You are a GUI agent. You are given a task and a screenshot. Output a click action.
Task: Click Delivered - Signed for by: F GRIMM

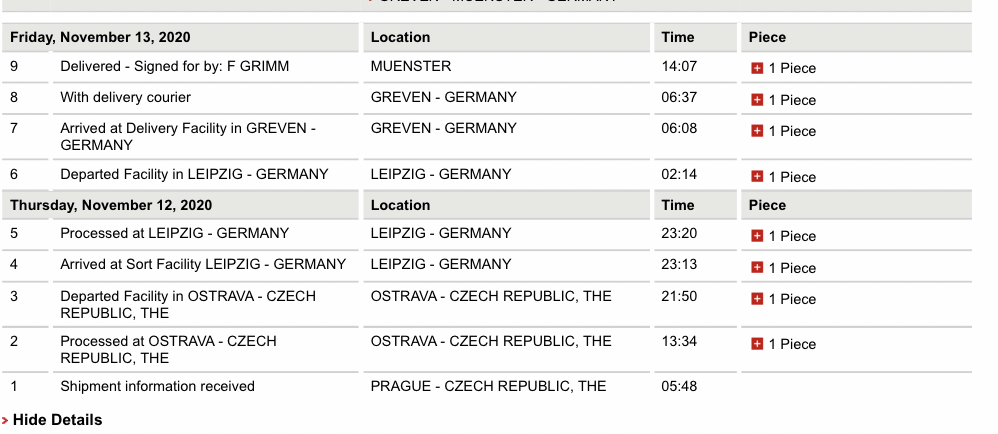point(174,66)
